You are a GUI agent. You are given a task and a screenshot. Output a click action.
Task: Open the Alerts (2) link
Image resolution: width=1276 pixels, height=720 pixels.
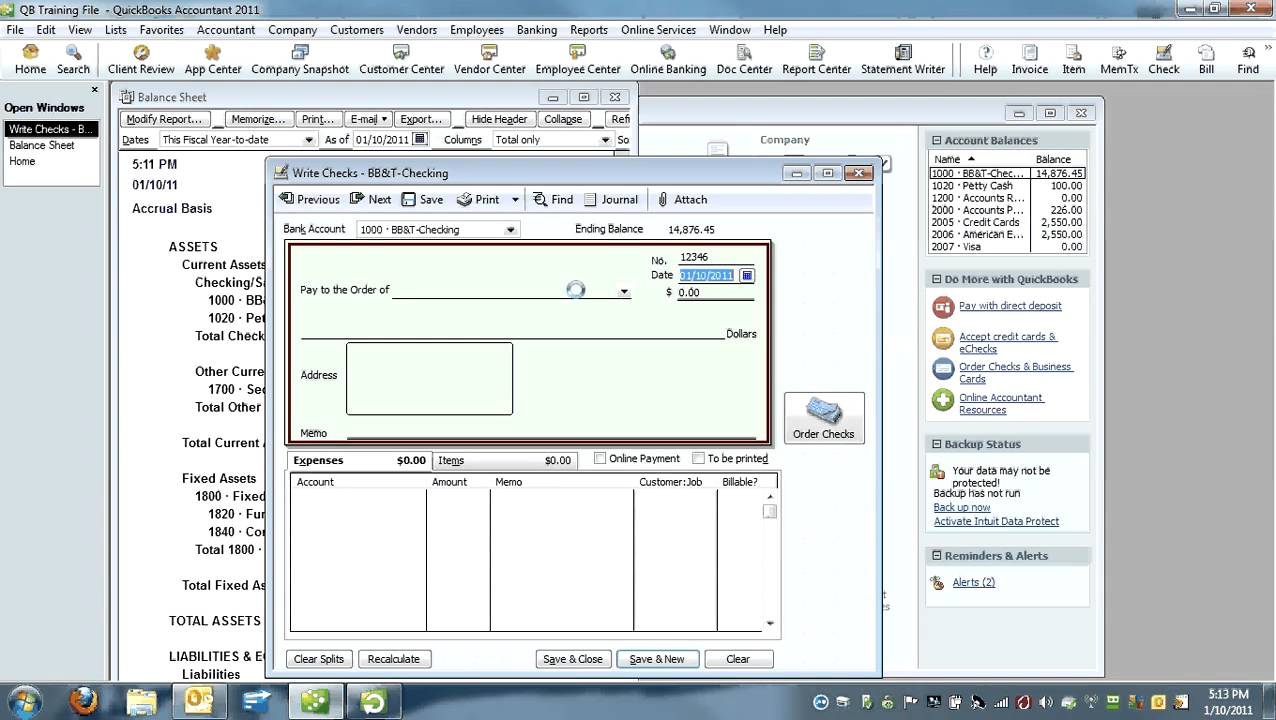tap(974, 582)
